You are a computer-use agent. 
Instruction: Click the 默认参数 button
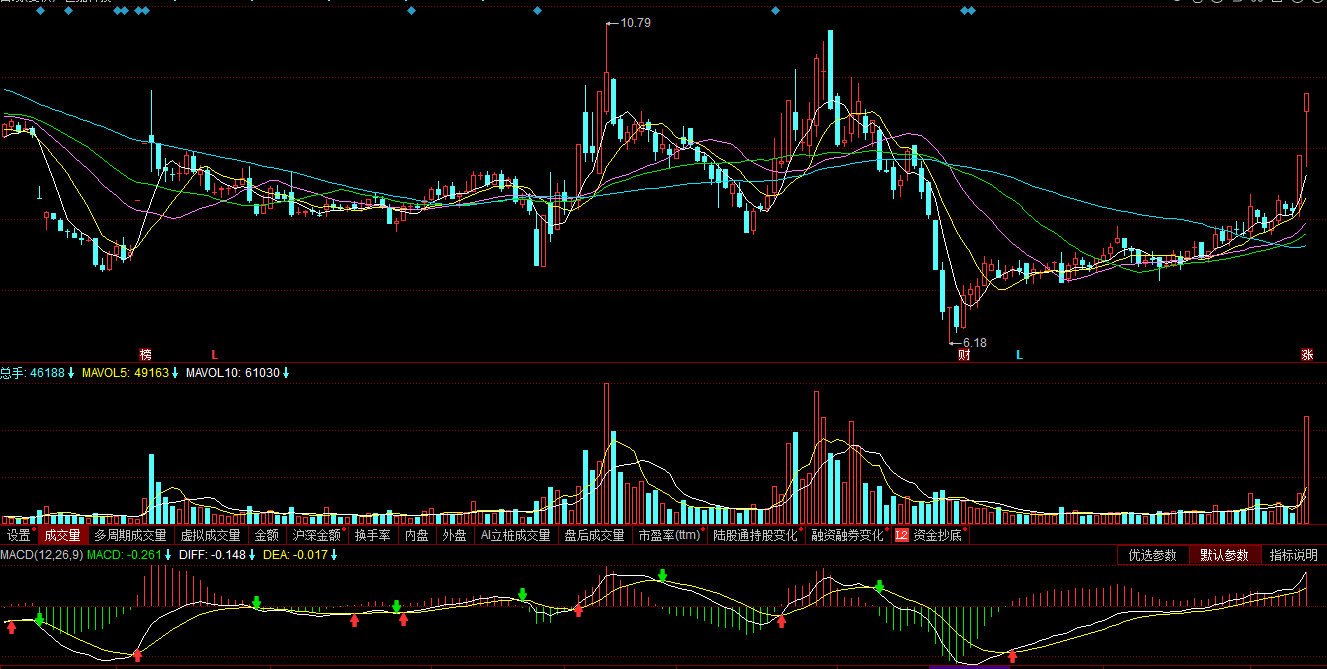[x=1225, y=555]
